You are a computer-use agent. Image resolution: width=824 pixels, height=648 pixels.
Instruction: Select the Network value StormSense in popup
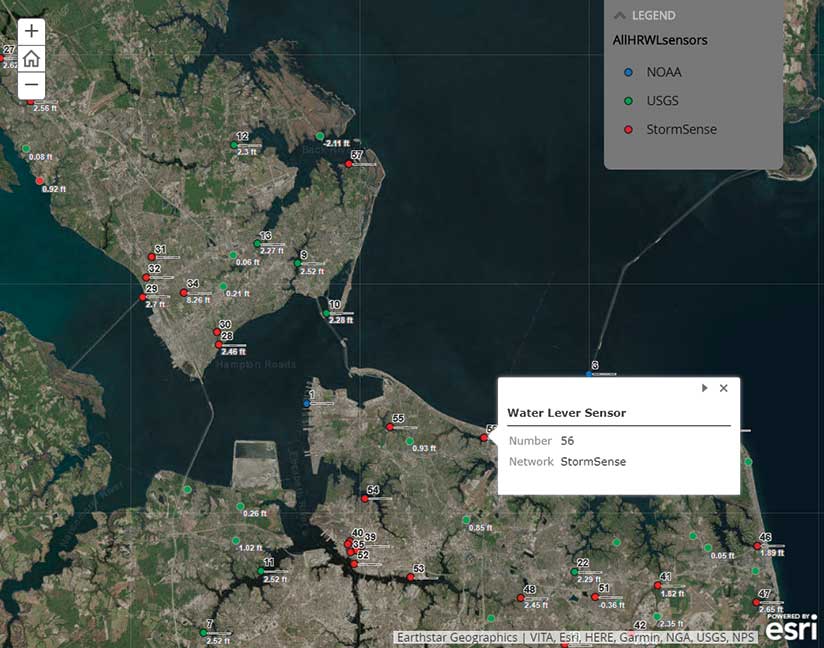[593, 462]
